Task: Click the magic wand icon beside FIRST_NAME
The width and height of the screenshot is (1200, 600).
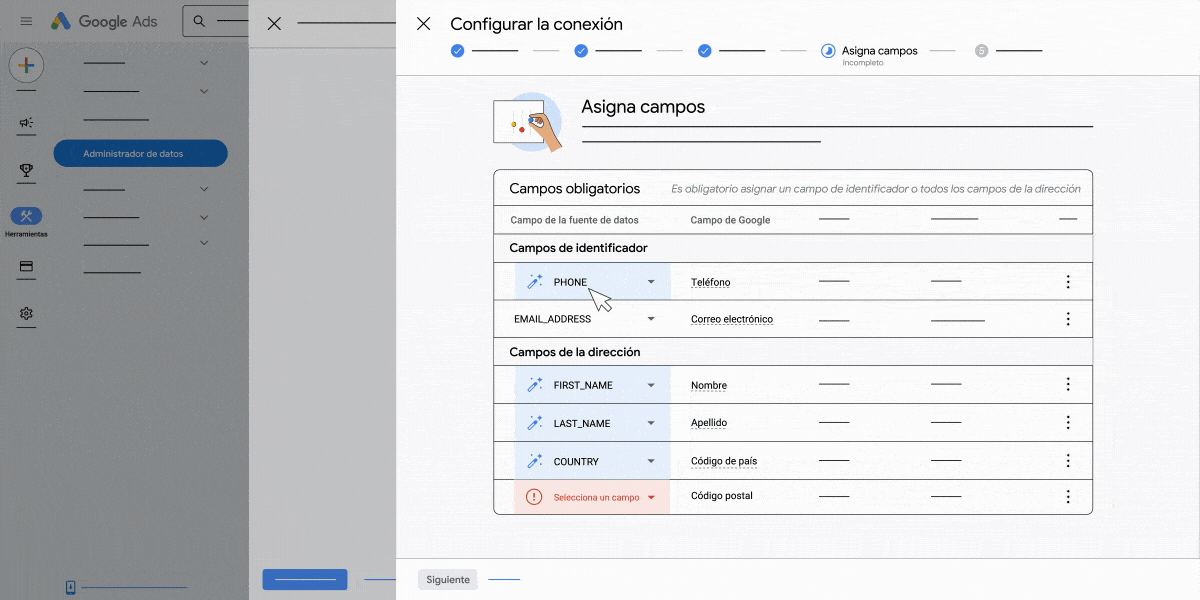Action: (x=535, y=385)
